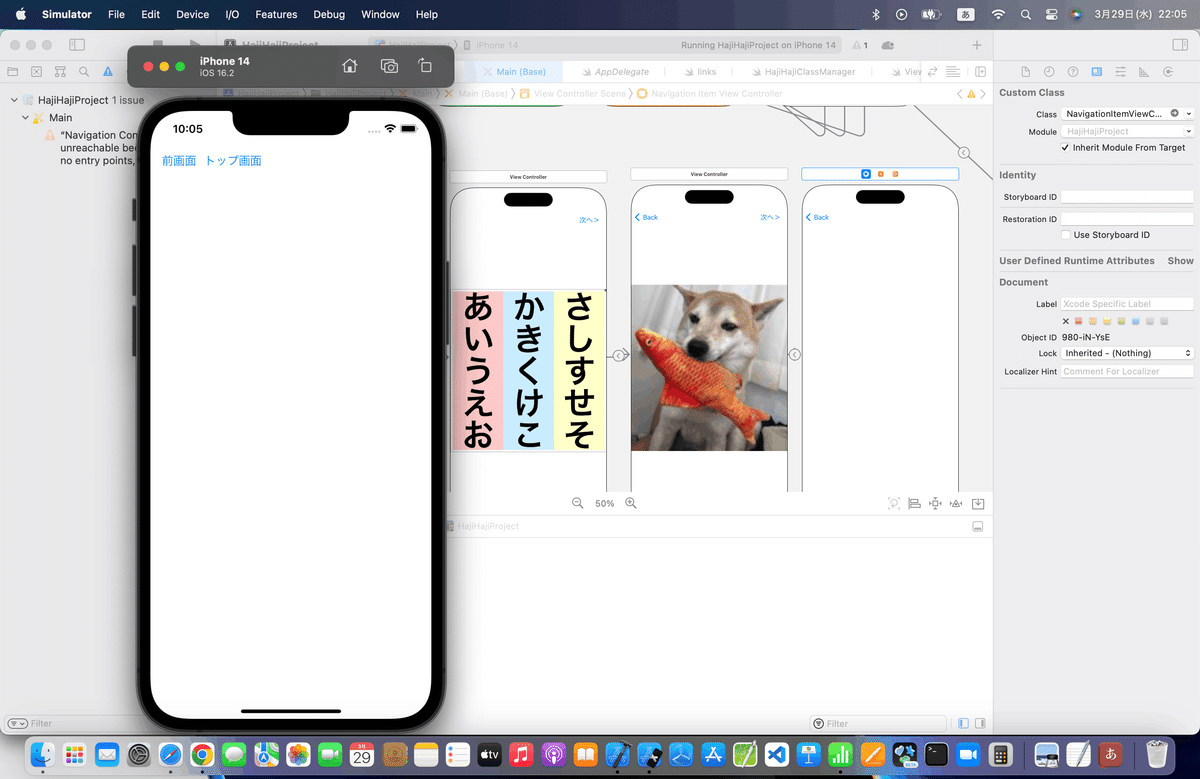Click the Resolve Auto Layout Issues icon
This screenshot has width=1200, height=779.
tap(956, 503)
